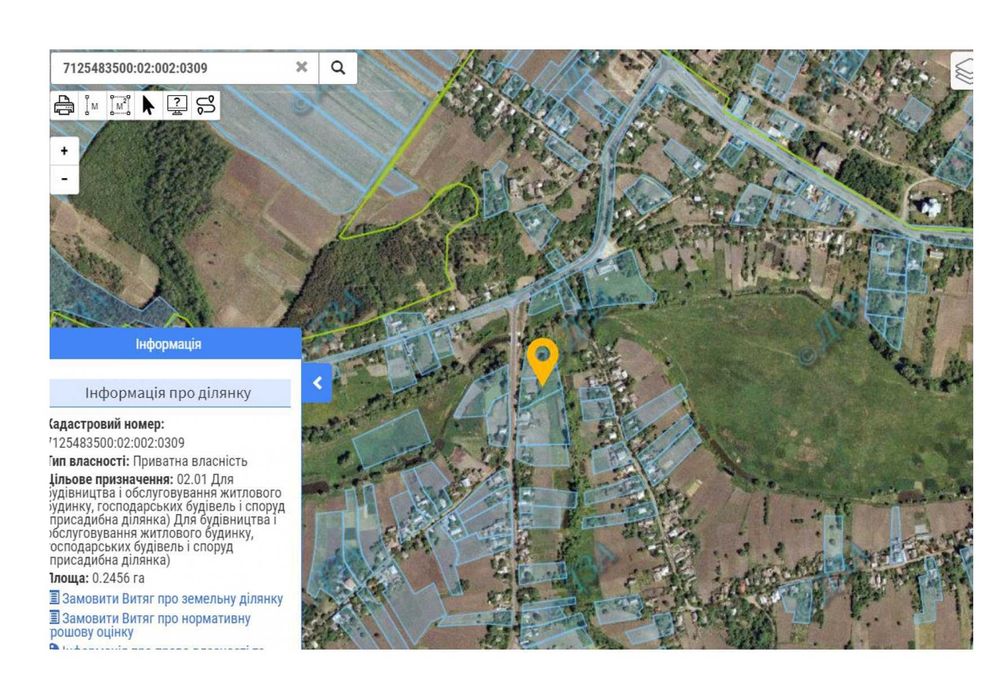Screen dimensions: 989x699
Task: Click the Площа: 0.2456 га value
Action: [x=98, y=578]
